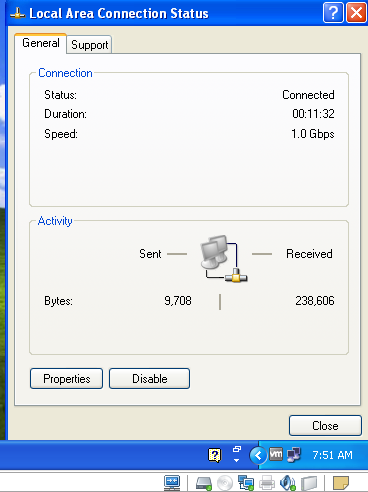Open the VMware Tools tray icon
Viewport: 368px width, 492px height.
pos(276,454)
